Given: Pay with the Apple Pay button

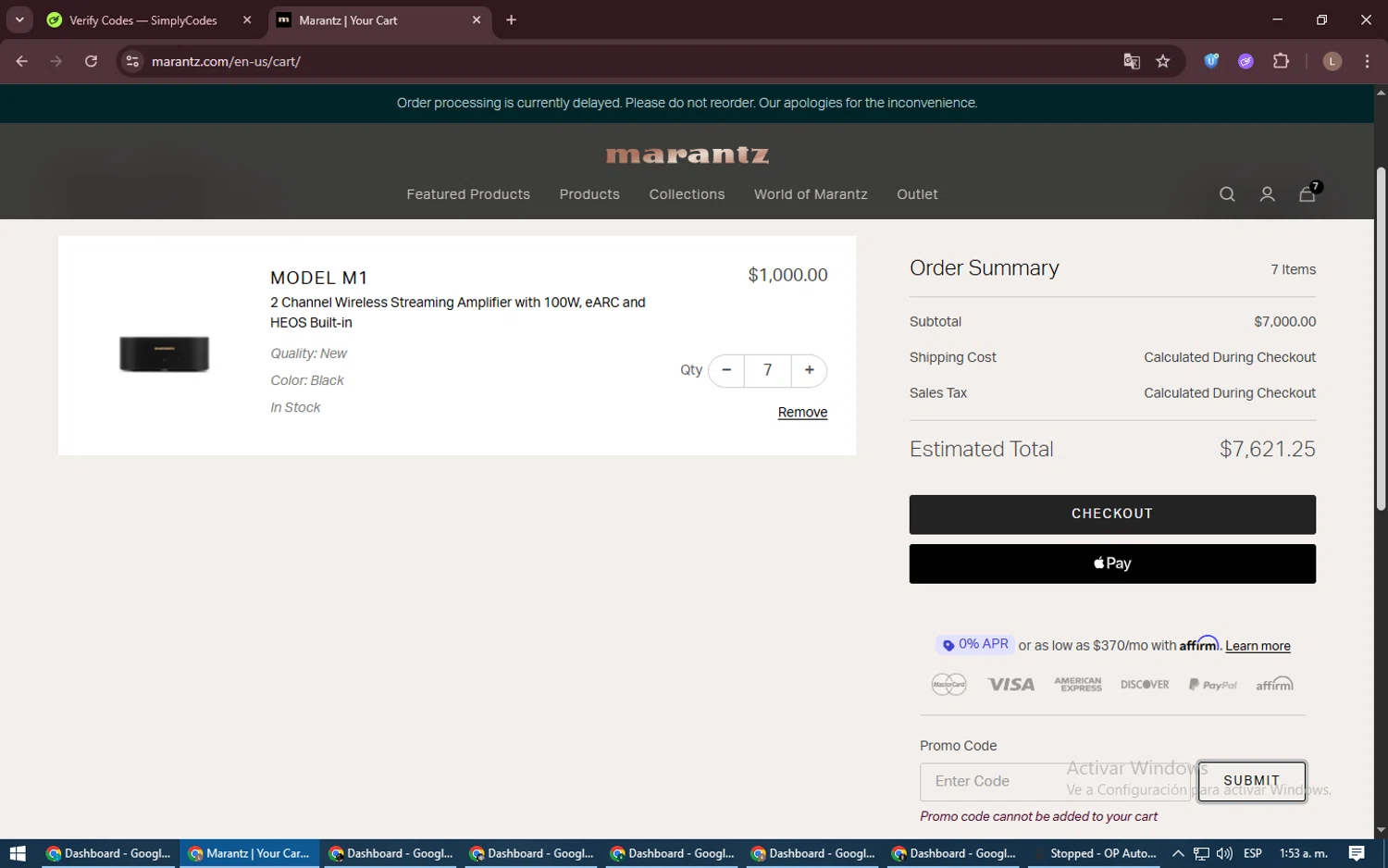Looking at the screenshot, I should 1112,564.
